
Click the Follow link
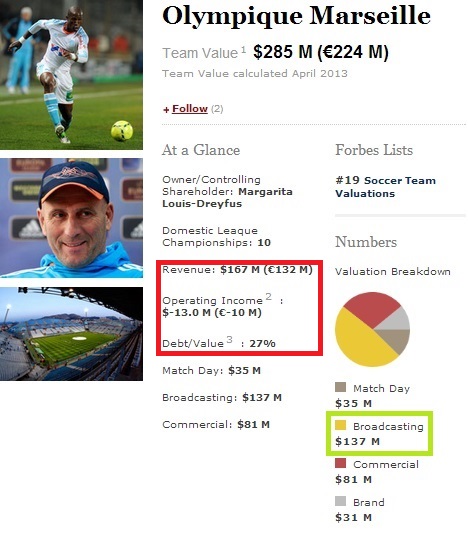coord(190,109)
